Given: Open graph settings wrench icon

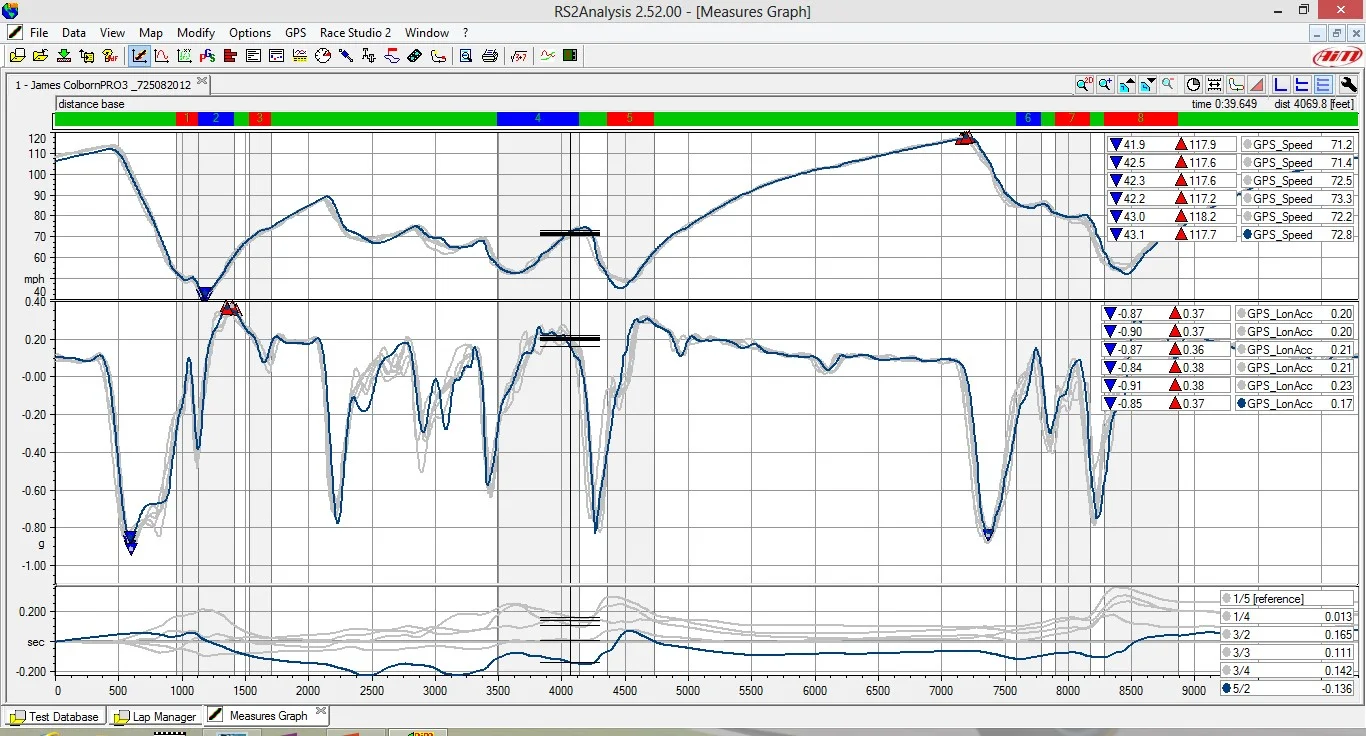Looking at the screenshot, I should (x=1348, y=85).
